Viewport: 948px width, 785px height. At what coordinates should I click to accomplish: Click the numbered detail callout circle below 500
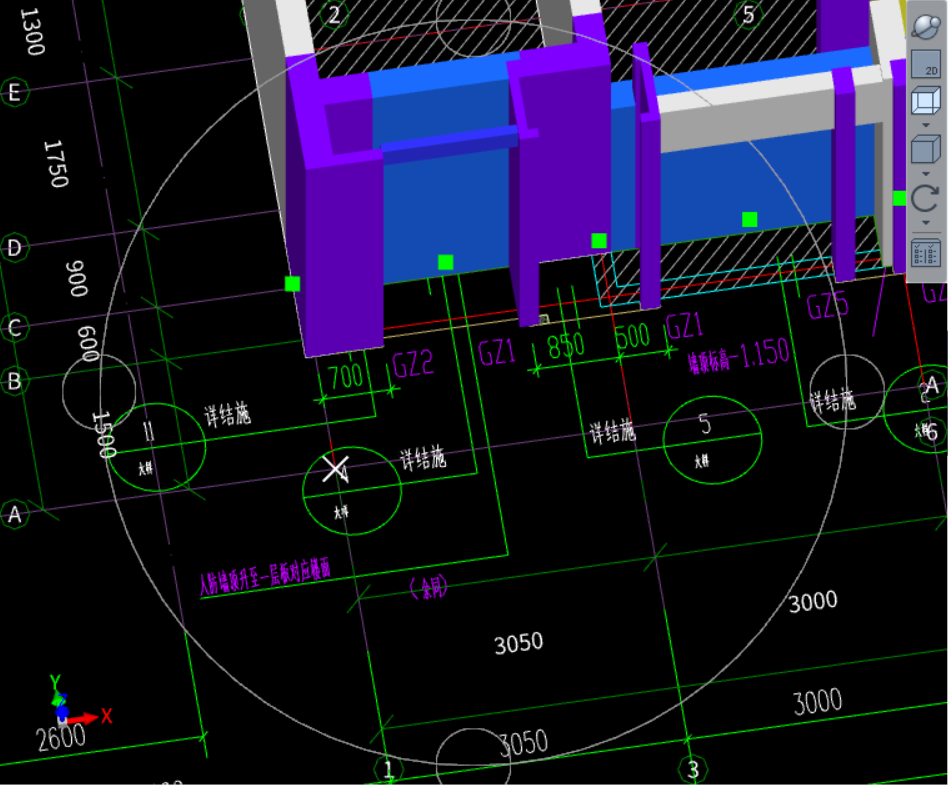(712, 440)
